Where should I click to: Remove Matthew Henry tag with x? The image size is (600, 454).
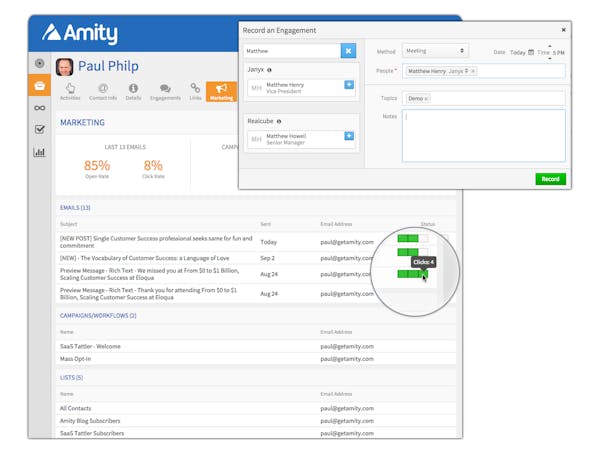click(473, 71)
